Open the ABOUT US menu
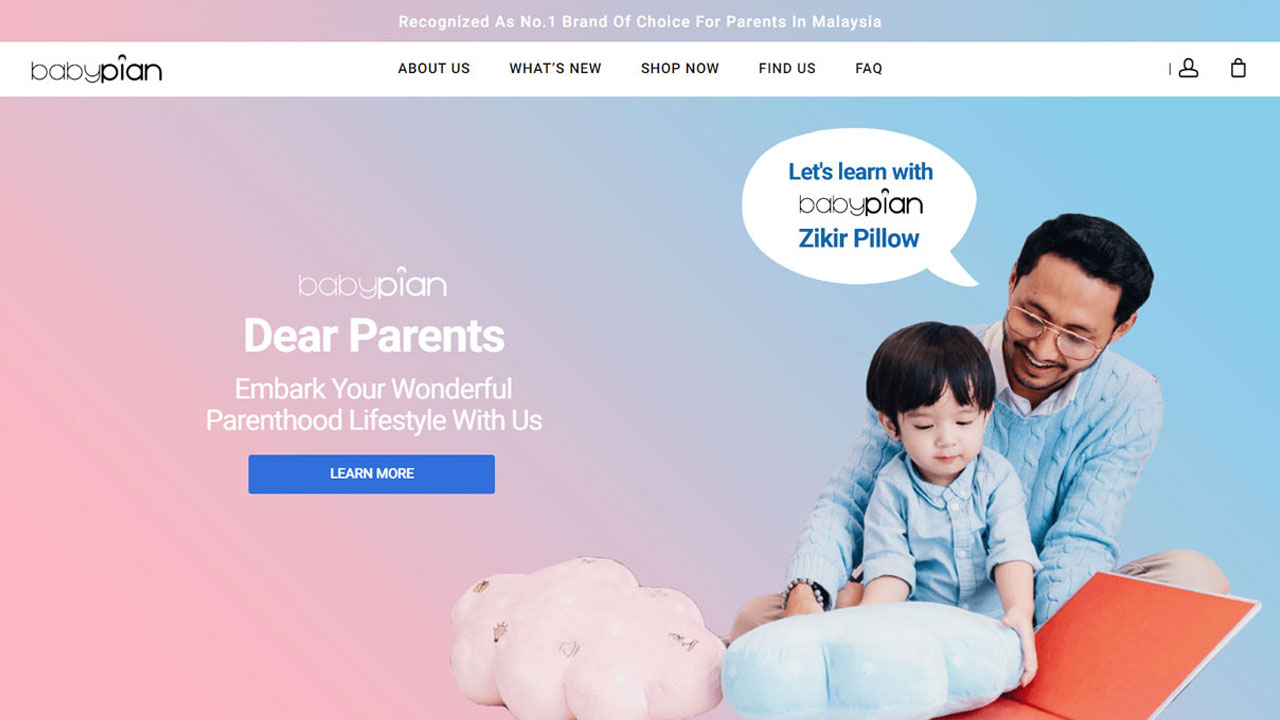Viewport: 1280px width, 720px height. click(x=434, y=68)
